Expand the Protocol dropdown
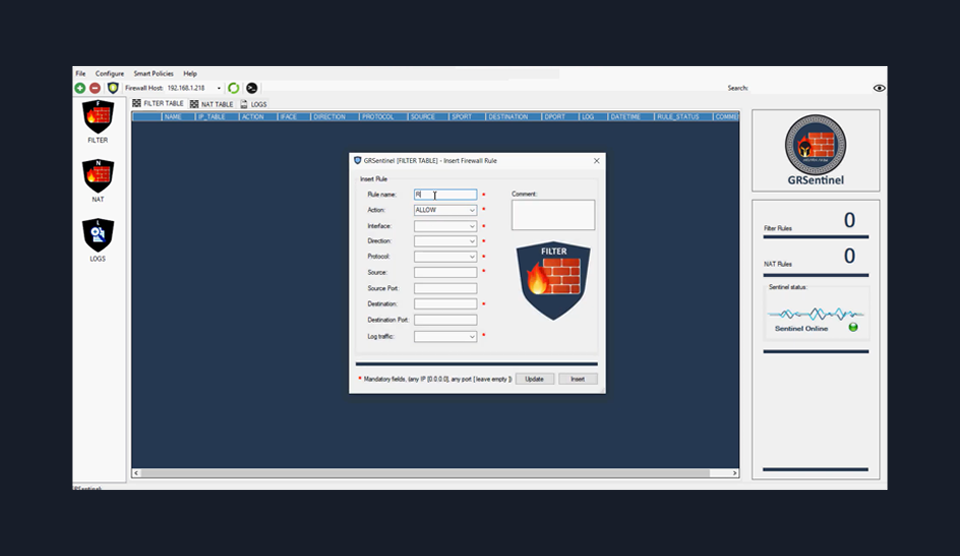The width and height of the screenshot is (960, 556). click(445, 257)
